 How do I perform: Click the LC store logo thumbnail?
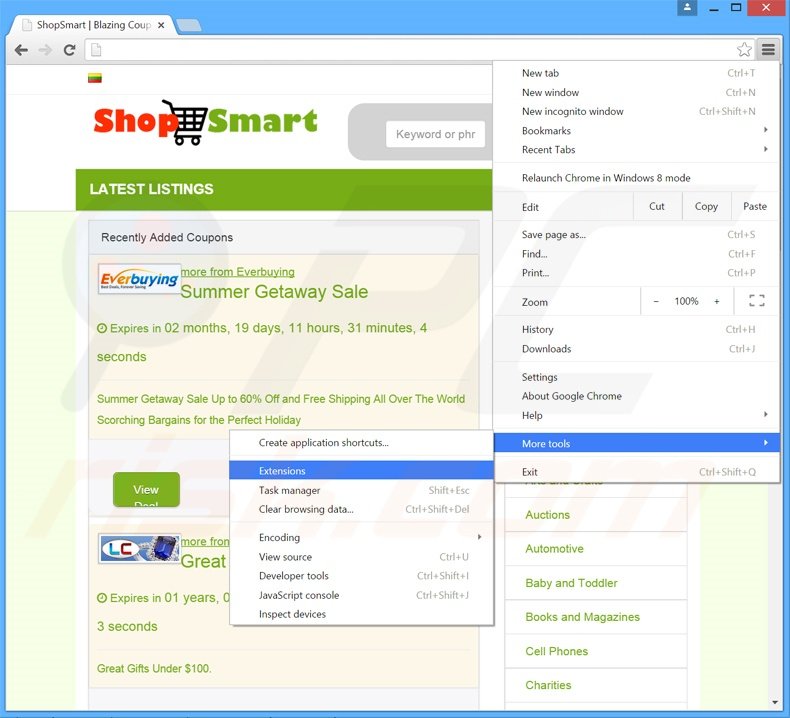click(x=139, y=548)
